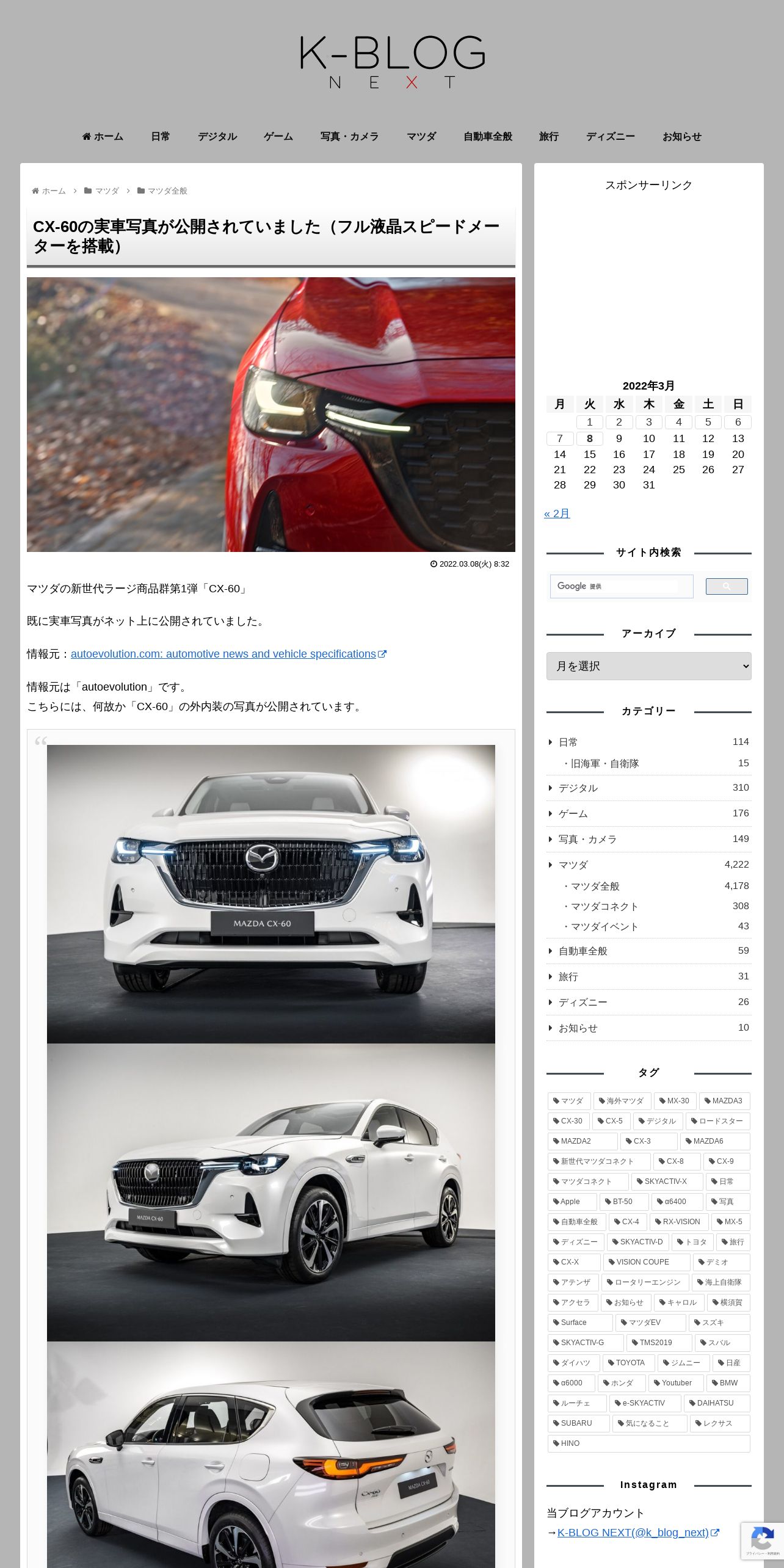Select calendar day 8

(589, 438)
